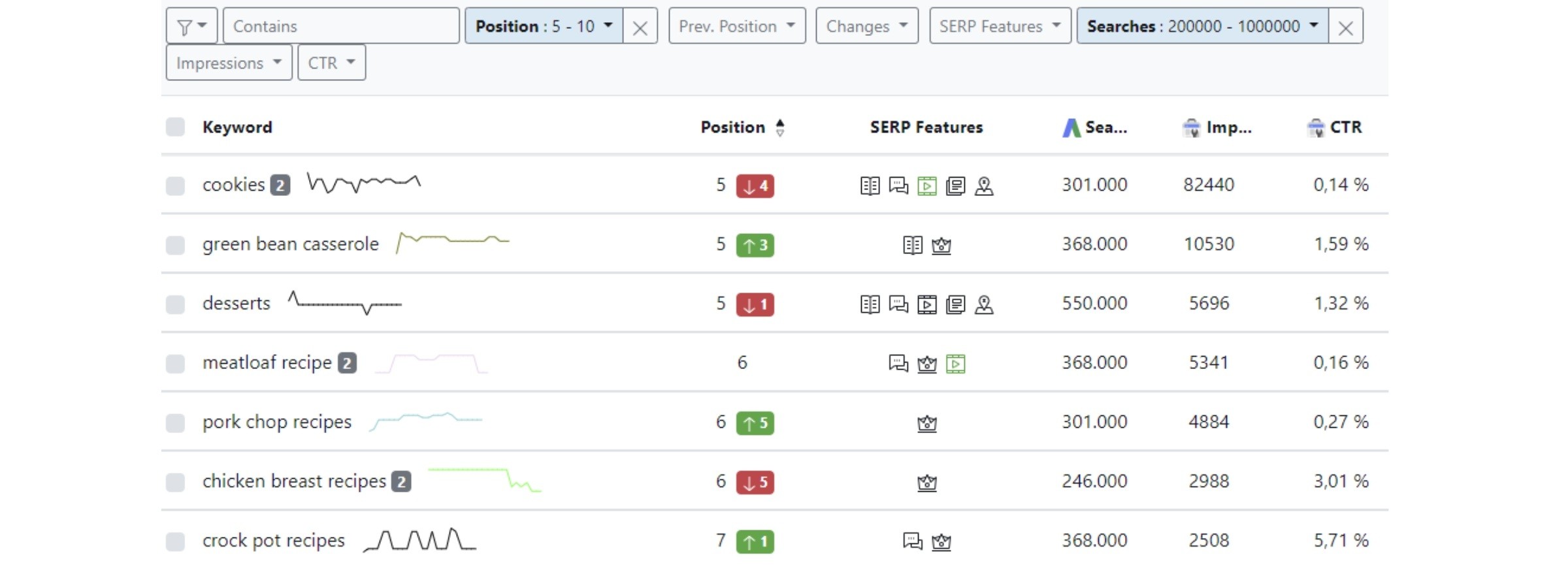
Task: Click the sort arrows beside Position header
Action: 780,127
